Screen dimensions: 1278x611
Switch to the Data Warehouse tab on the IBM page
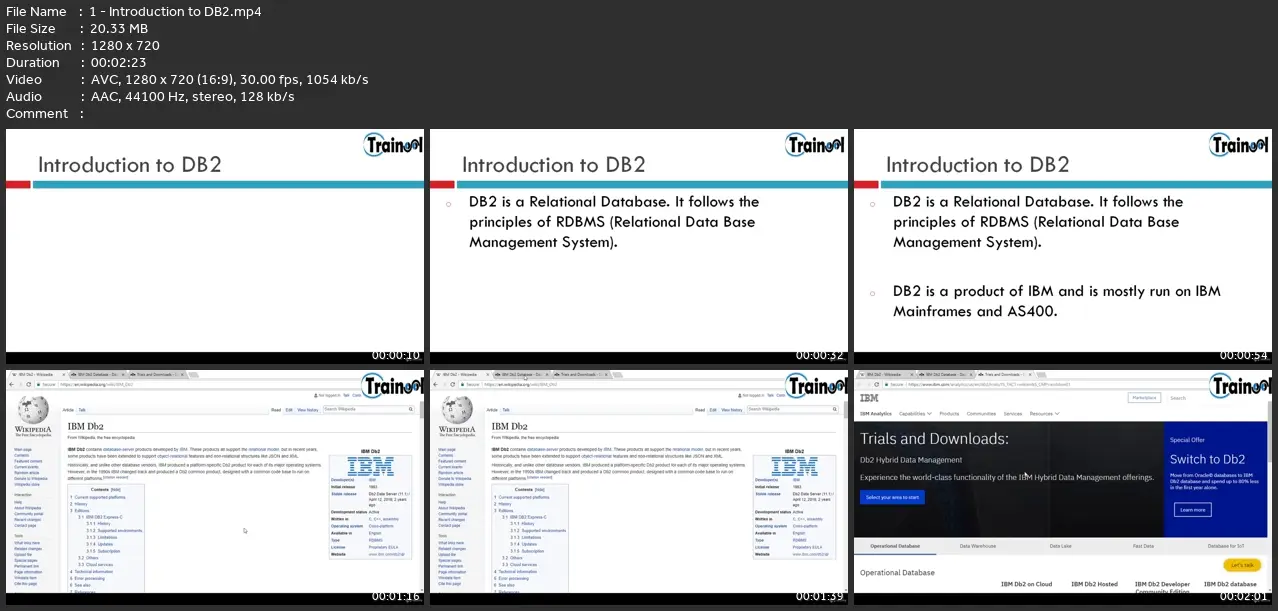tap(978, 546)
